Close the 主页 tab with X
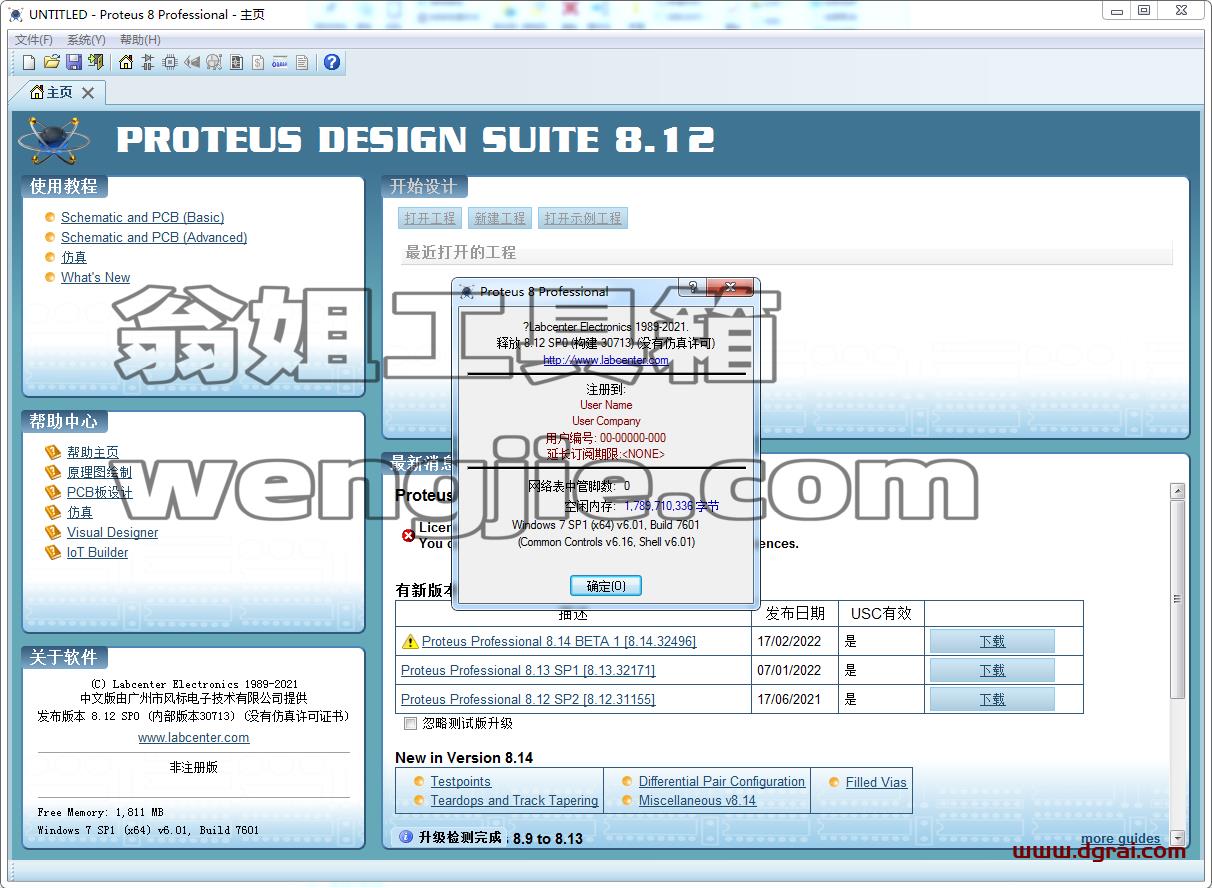Viewport: 1212px width, 888px height. click(88, 93)
